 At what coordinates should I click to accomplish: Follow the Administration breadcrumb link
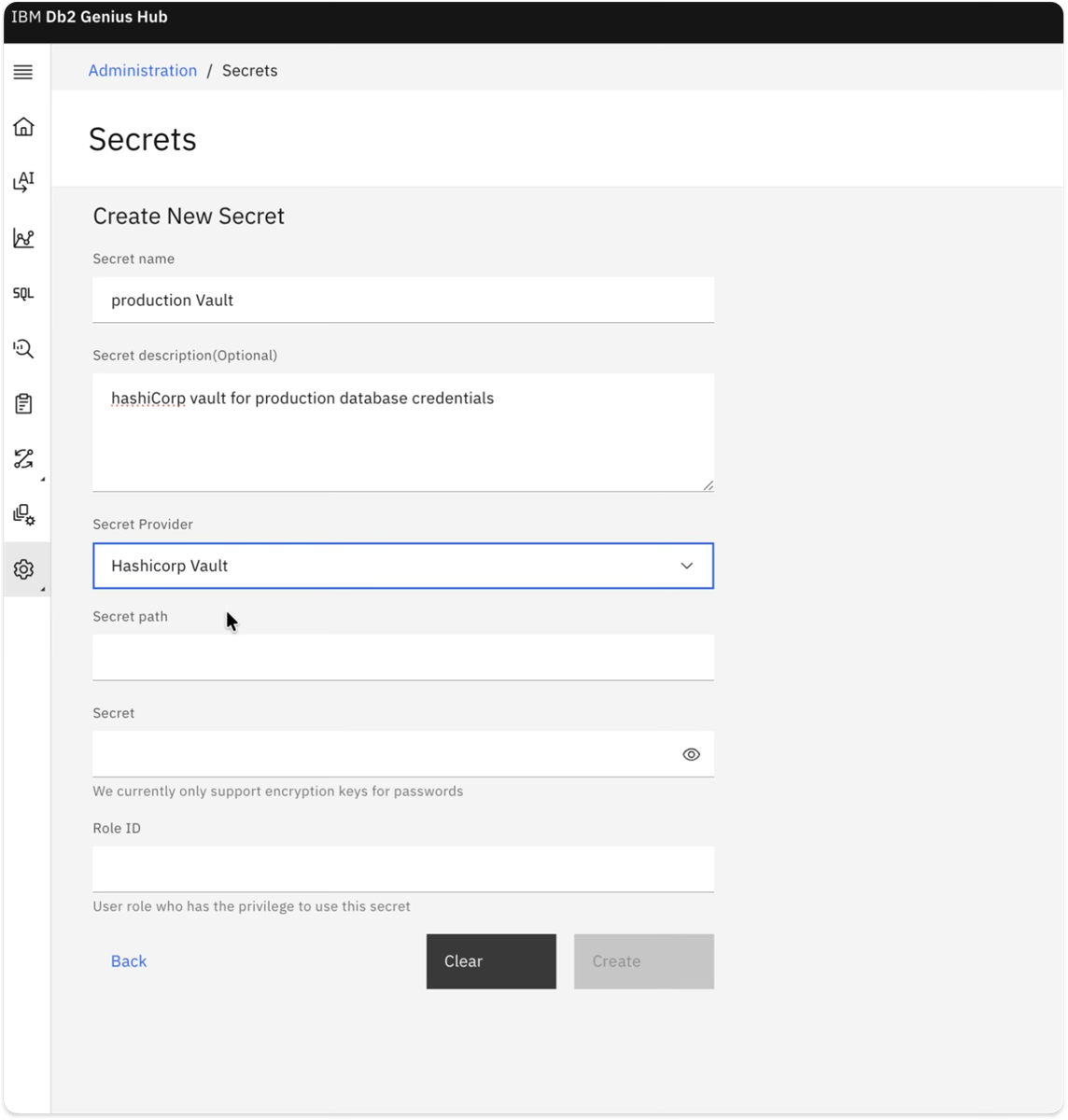tap(143, 71)
